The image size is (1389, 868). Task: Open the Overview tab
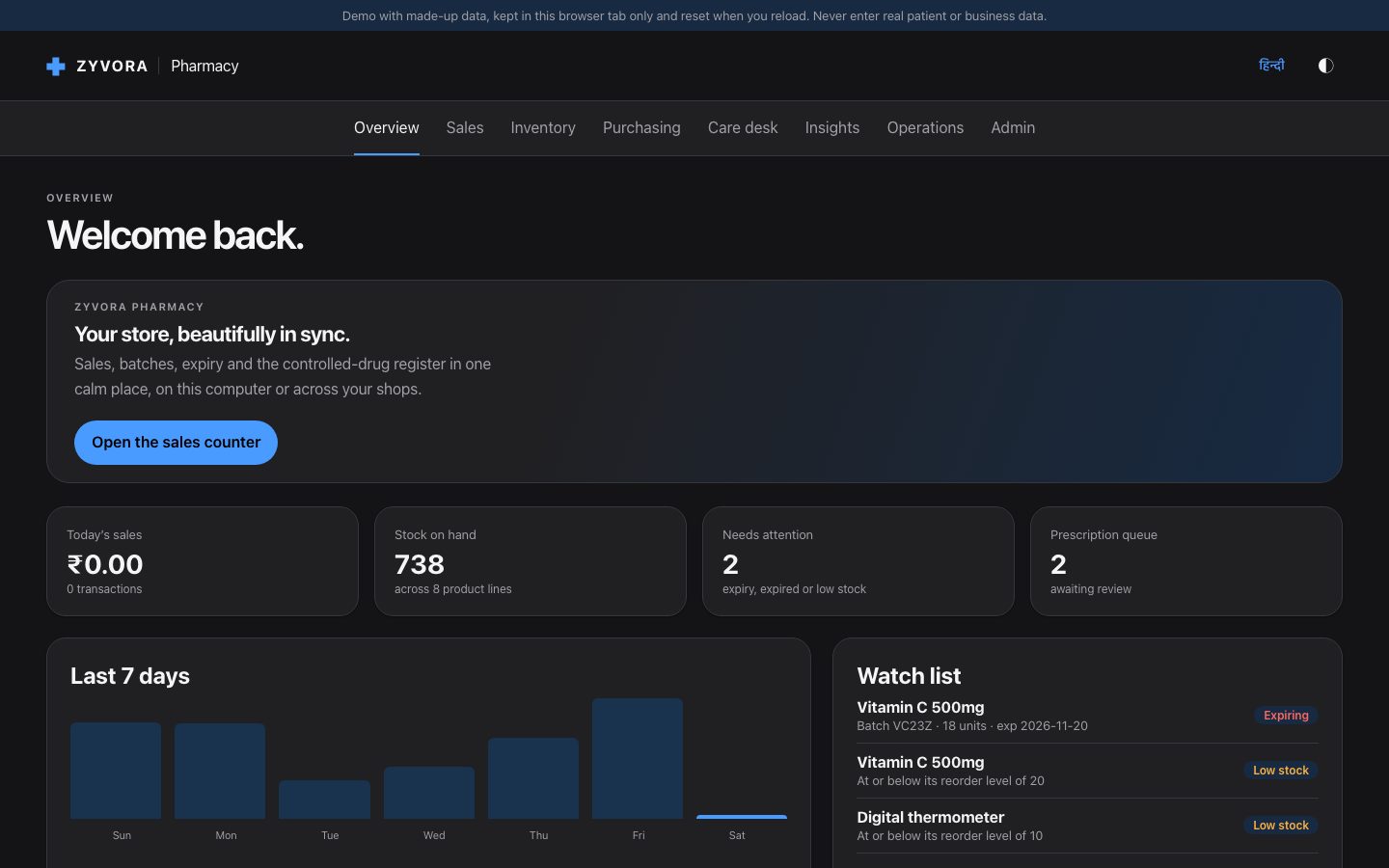click(x=386, y=127)
